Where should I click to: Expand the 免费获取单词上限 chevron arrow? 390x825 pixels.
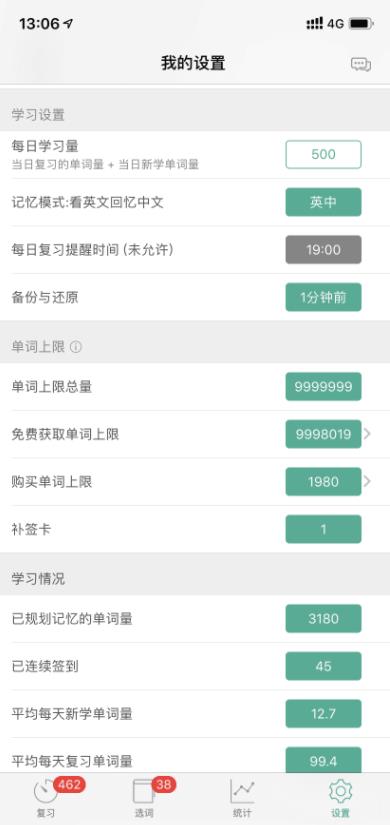tap(367, 434)
